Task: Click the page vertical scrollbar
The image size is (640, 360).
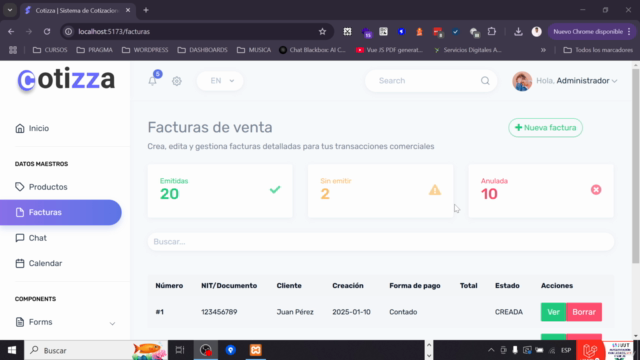Action: pos(636,167)
